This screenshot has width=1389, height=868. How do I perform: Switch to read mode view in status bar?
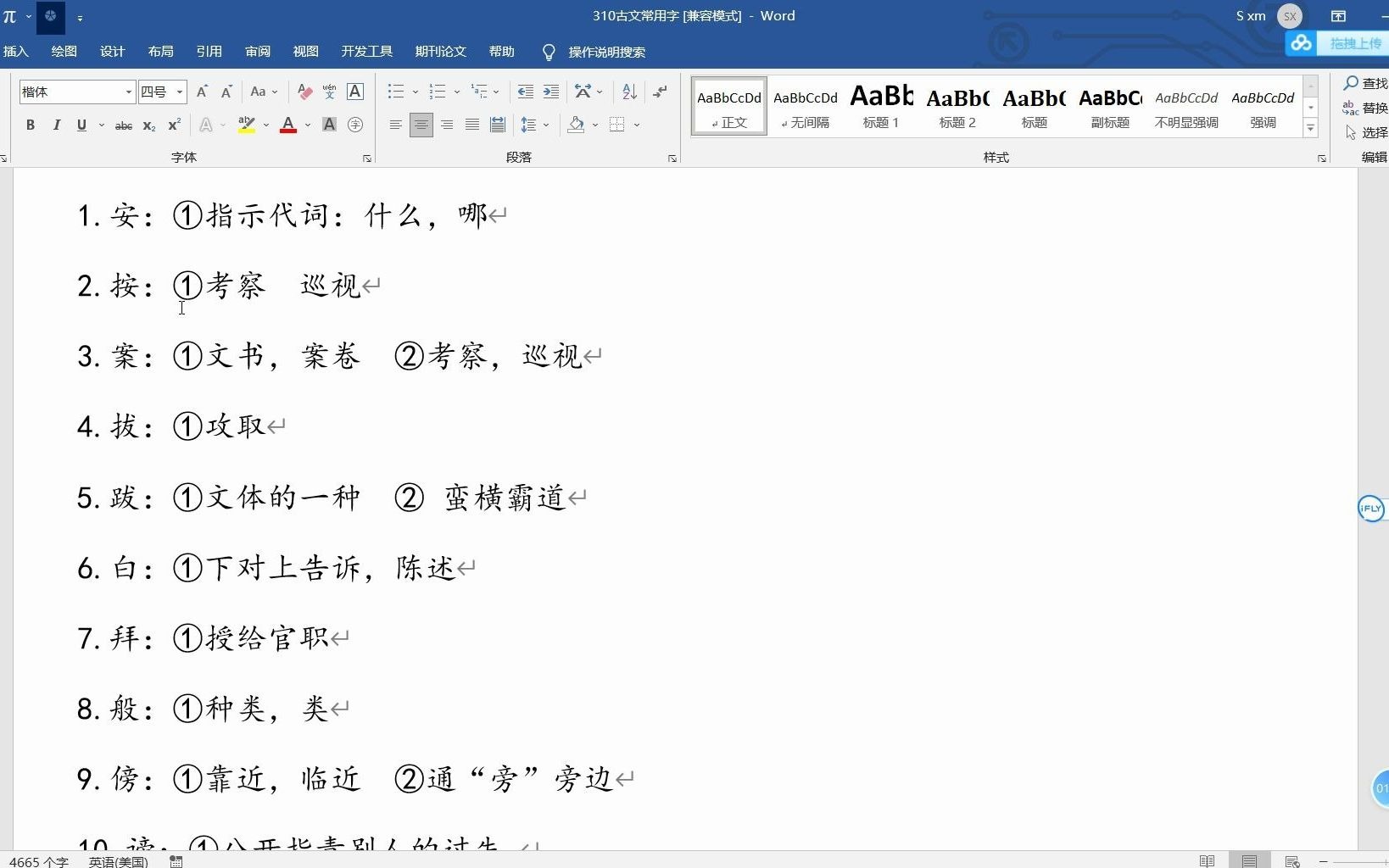point(1208,861)
